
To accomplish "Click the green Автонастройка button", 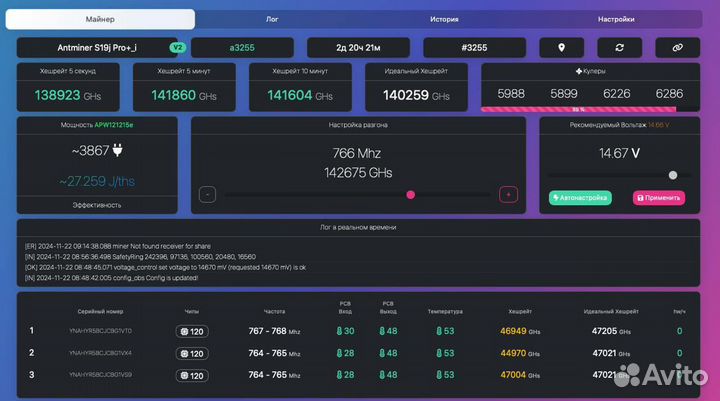I will tap(580, 197).
